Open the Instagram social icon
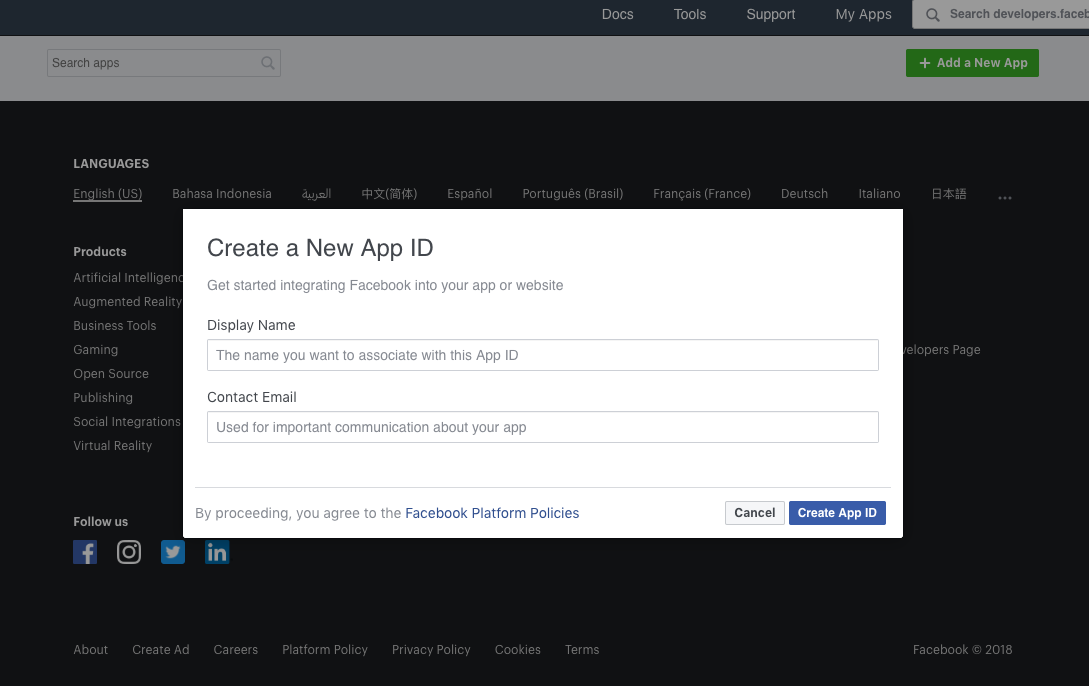 128,552
